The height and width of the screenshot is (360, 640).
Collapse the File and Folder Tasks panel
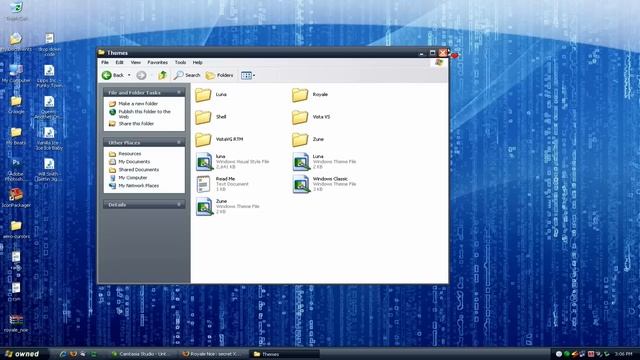tap(179, 93)
